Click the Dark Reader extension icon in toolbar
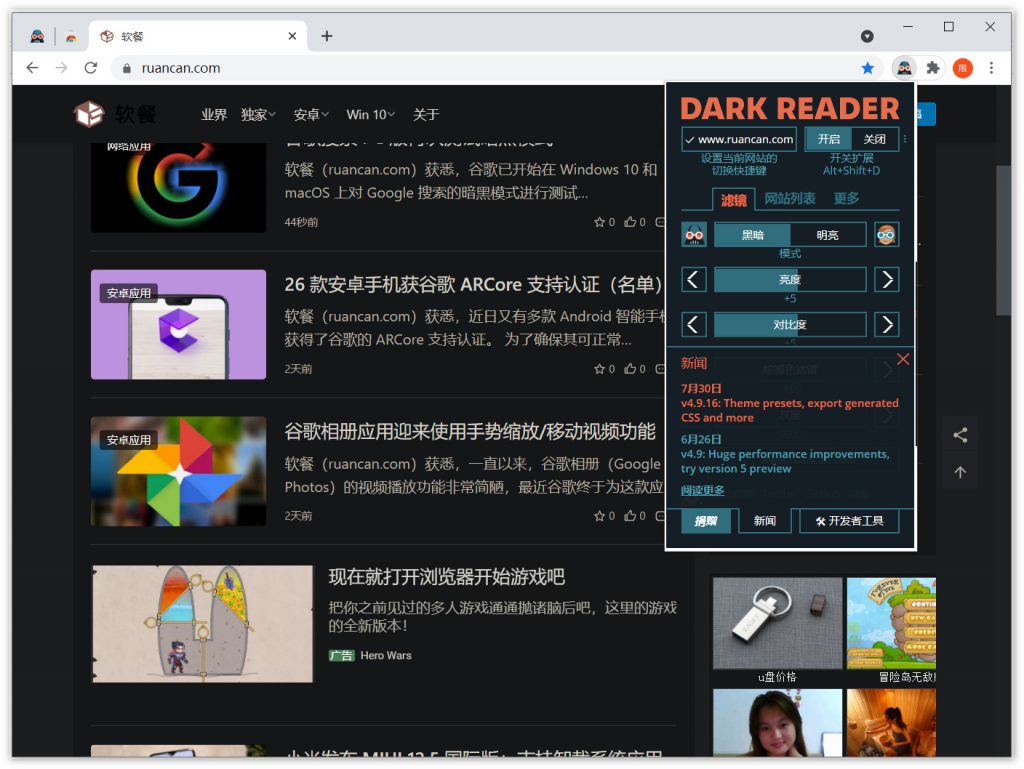The height and width of the screenshot is (769, 1024). pyautogui.click(x=904, y=68)
